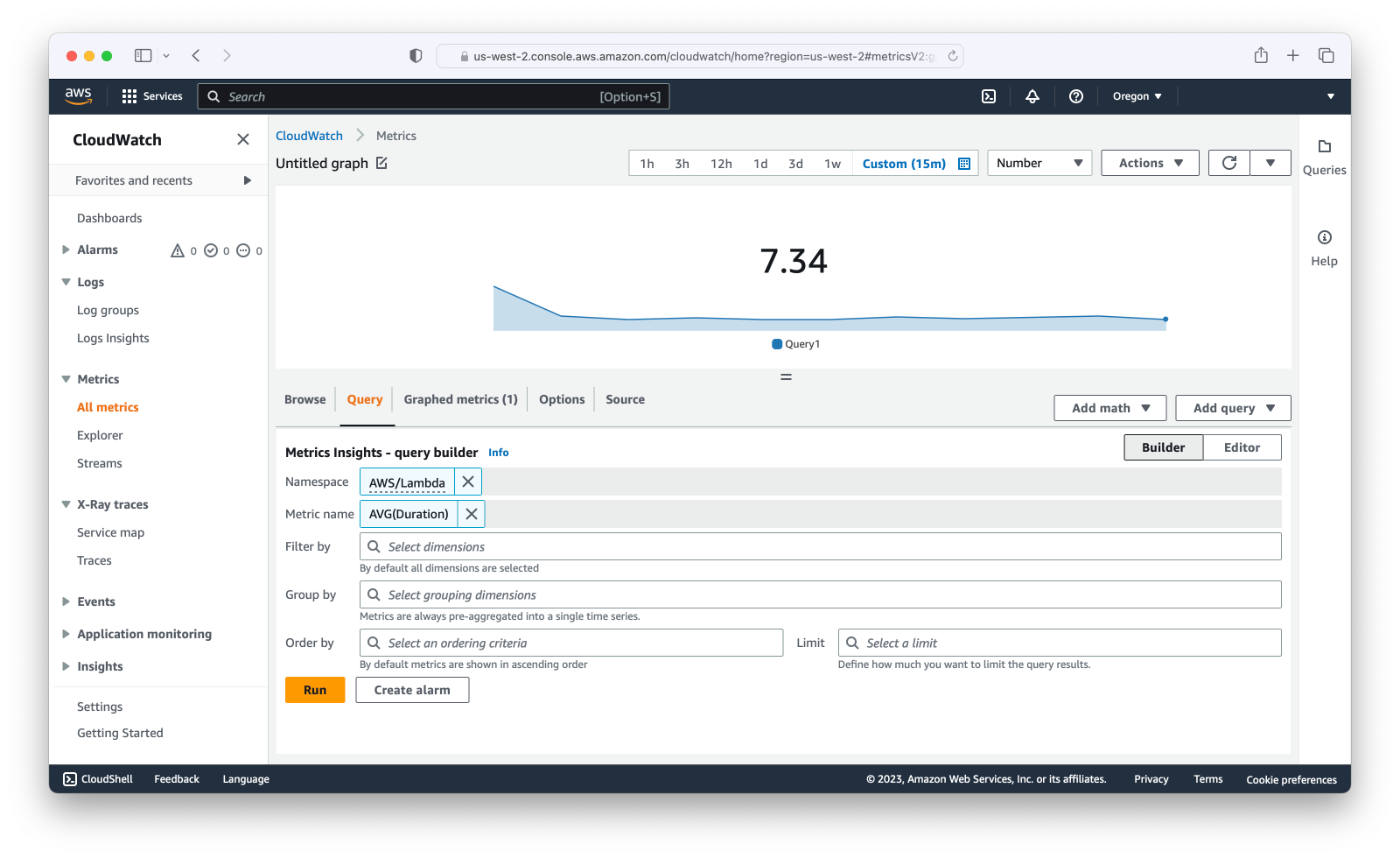Reload page from address bar
This screenshot has width=1400, height=858.
(953, 56)
